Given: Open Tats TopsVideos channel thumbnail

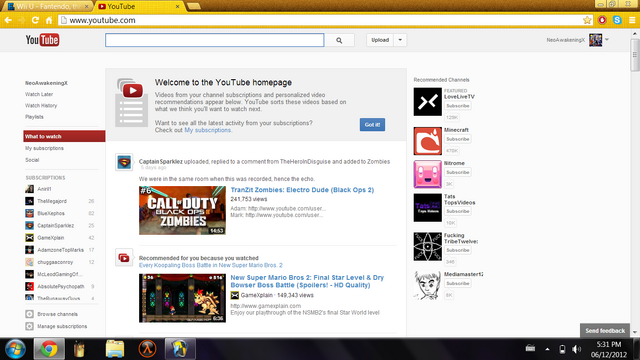Looking at the screenshot, I should click(x=427, y=208).
